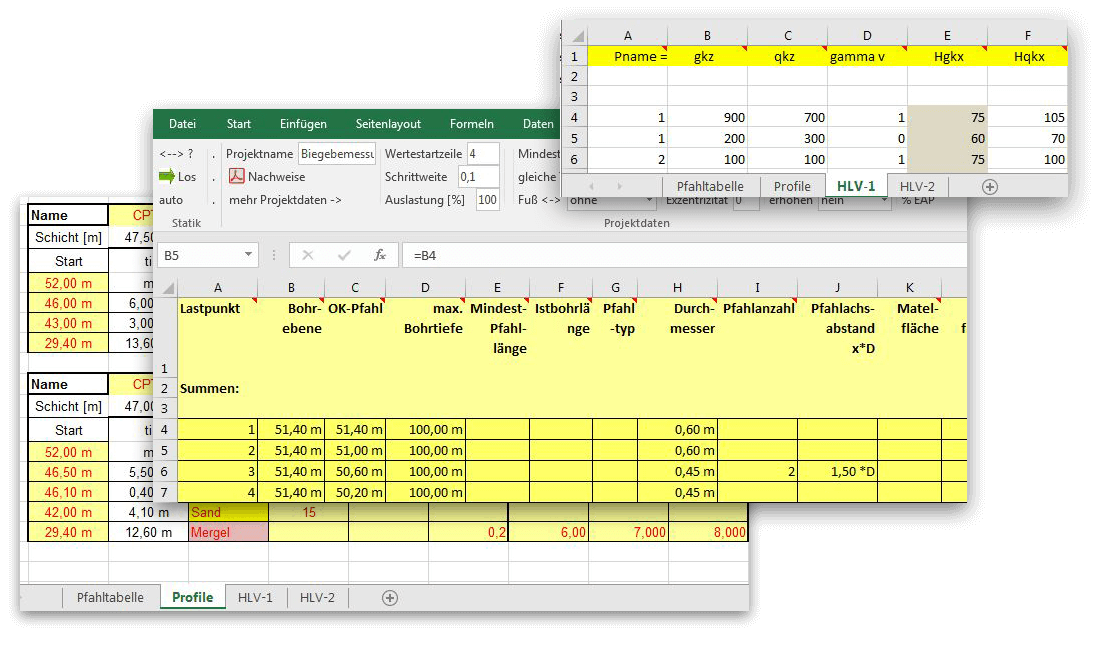
Task: Click the Name Box showing B5
Action: (201, 256)
